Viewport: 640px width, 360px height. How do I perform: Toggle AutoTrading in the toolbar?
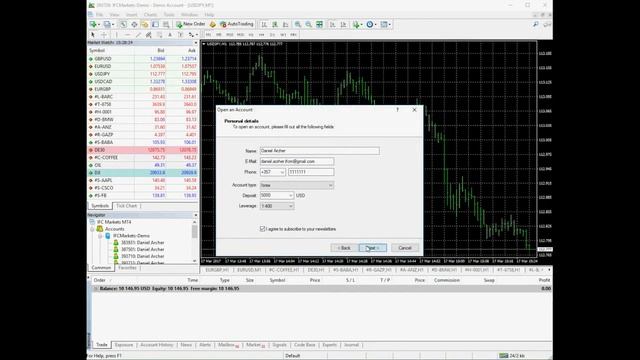237,24
